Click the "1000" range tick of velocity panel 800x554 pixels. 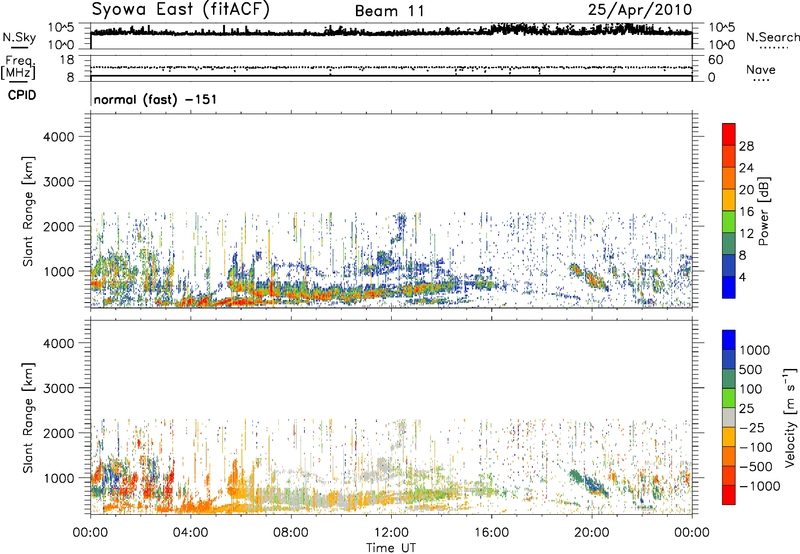click(x=59, y=478)
